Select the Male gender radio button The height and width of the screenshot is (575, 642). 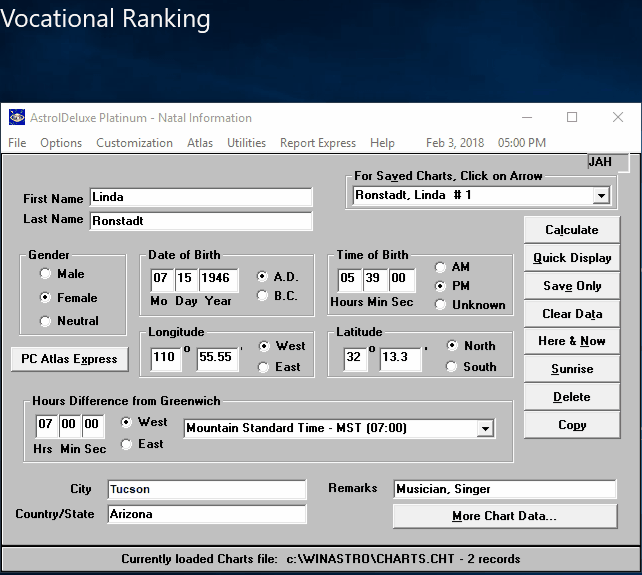coord(45,273)
